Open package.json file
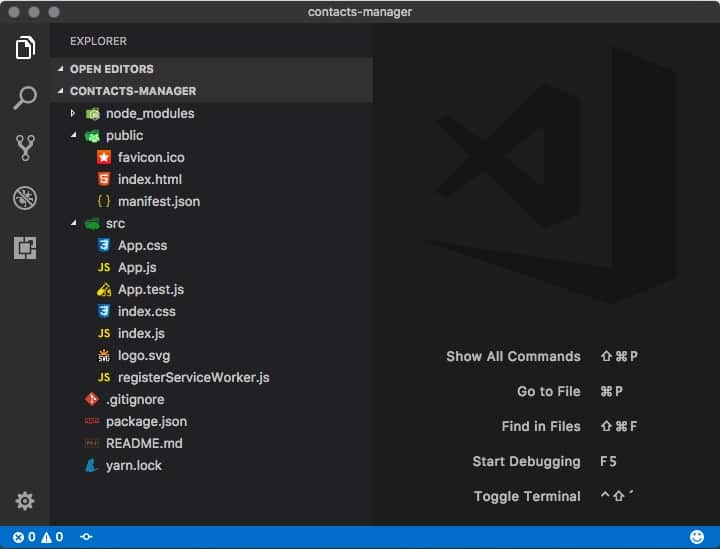Image resolution: width=720 pixels, height=549 pixels. click(x=146, y=422)
